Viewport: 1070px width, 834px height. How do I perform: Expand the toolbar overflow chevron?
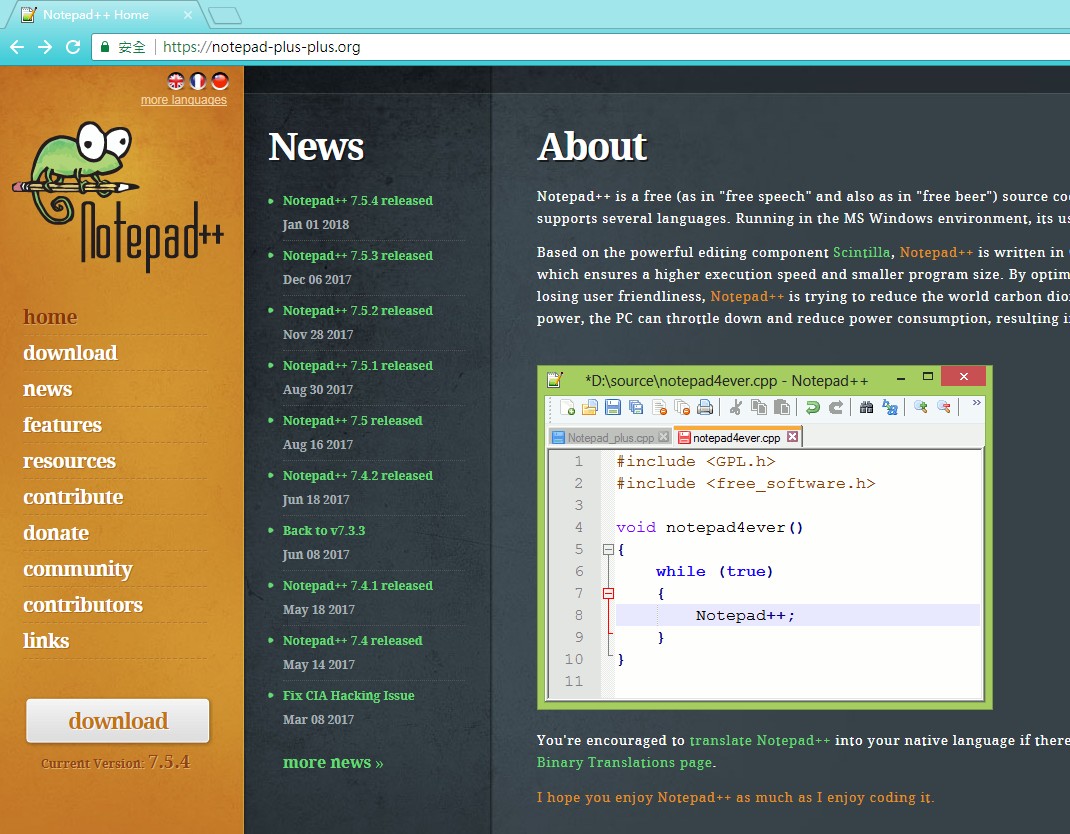point(975,405)
